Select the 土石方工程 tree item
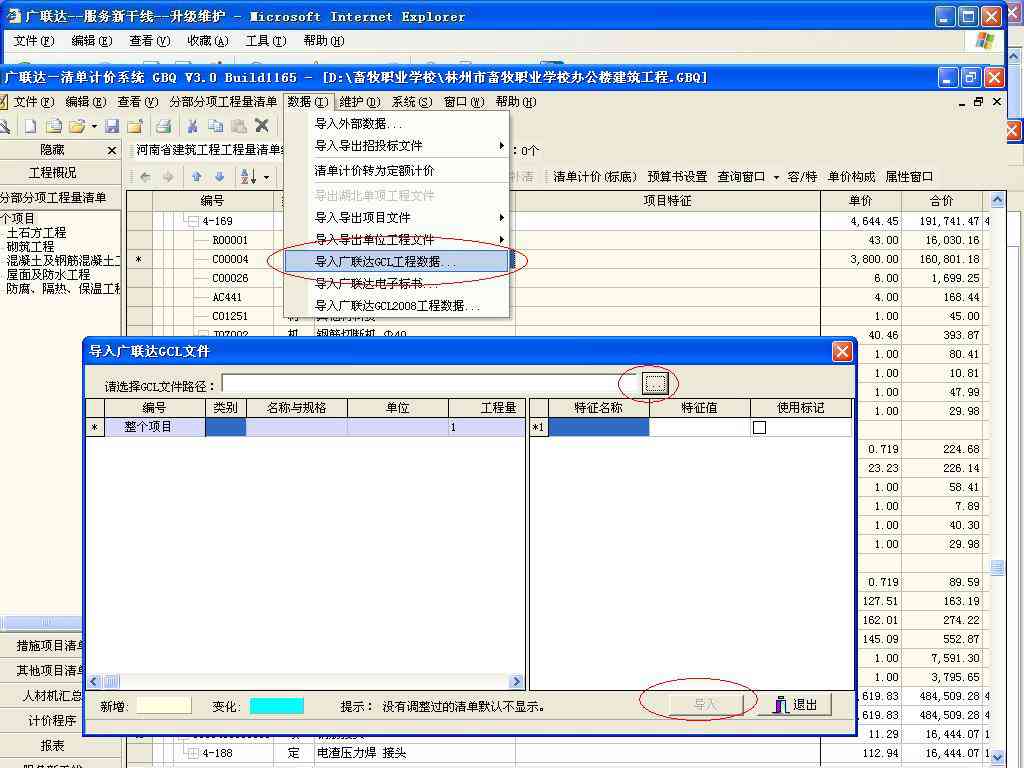The height and width of the screenshot is (768, 1024). pyautogui.click(x=37, y=232)
